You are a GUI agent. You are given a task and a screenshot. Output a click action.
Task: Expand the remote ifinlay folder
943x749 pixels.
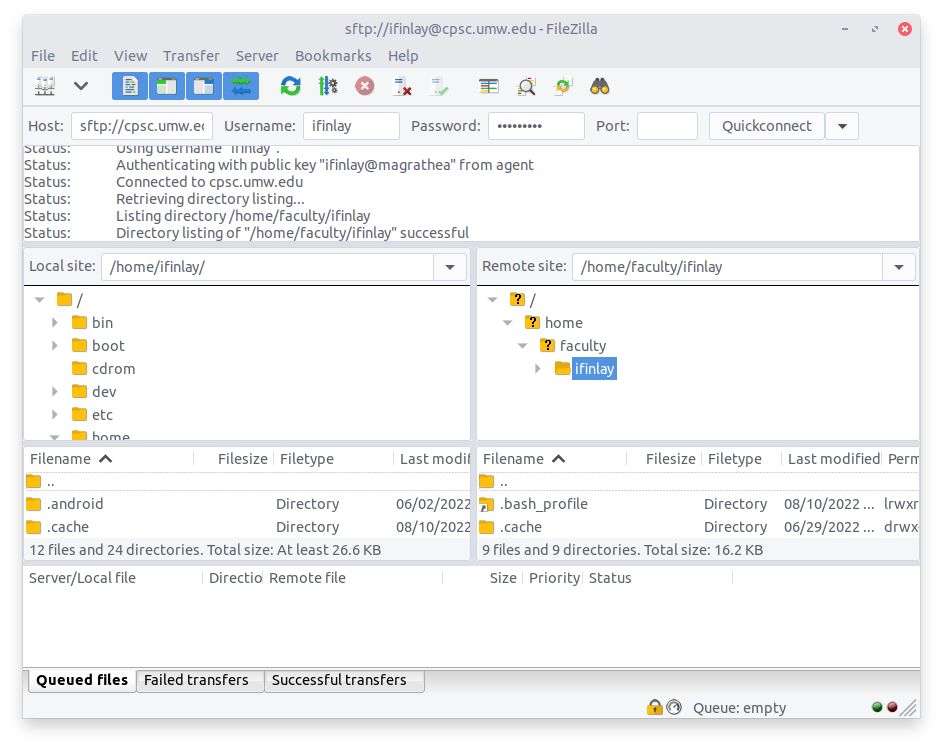[x=538, y=369]
